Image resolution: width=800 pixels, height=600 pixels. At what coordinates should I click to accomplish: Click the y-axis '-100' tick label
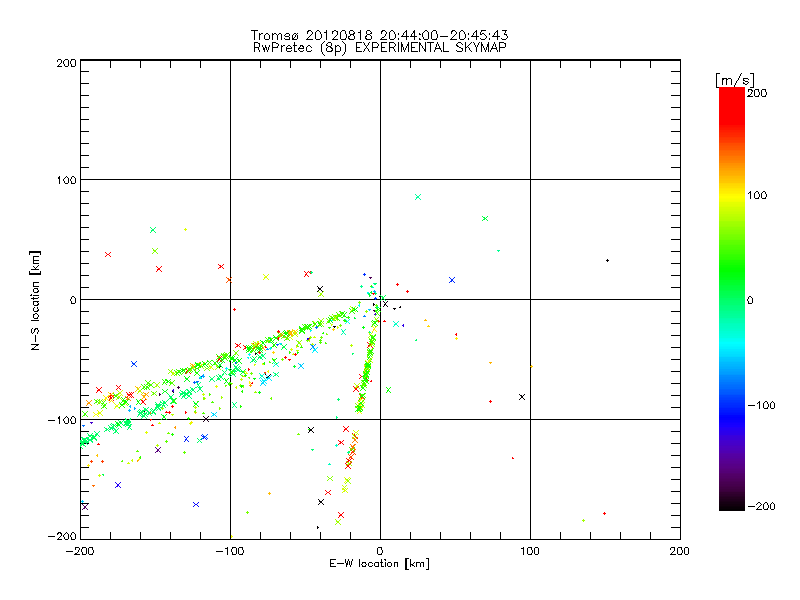[62, 420]
